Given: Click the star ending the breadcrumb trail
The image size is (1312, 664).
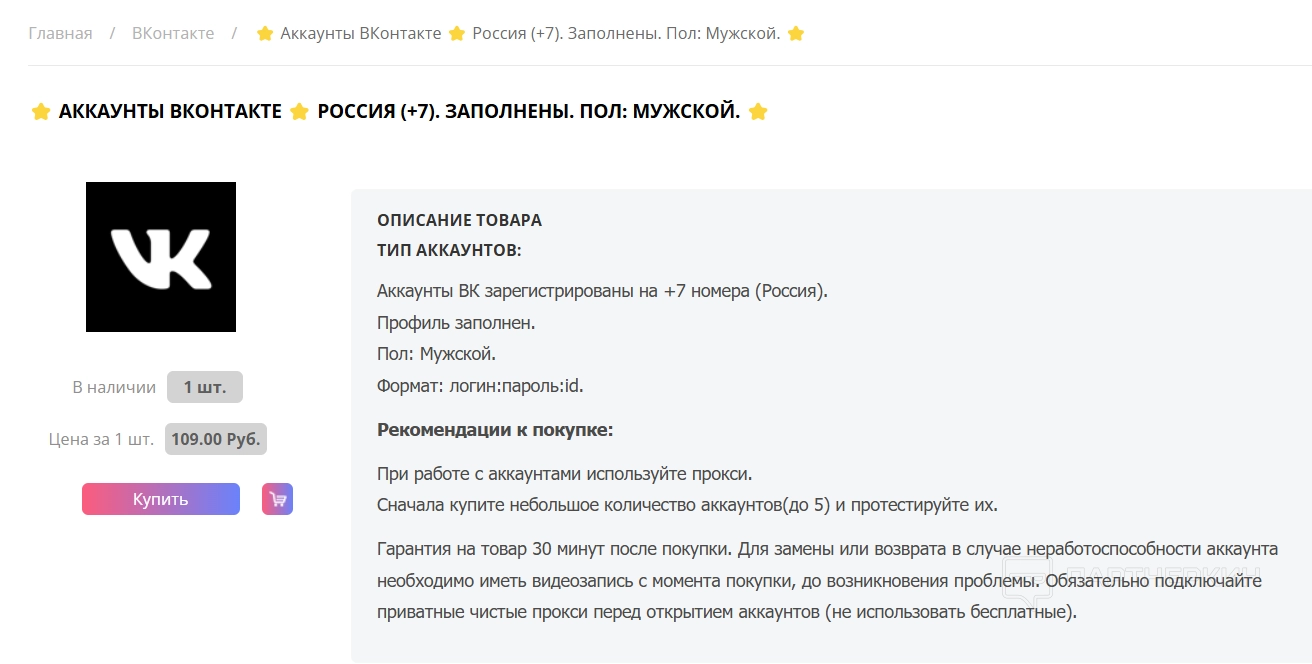Looking at the screenshot, I should click(796, 34).
